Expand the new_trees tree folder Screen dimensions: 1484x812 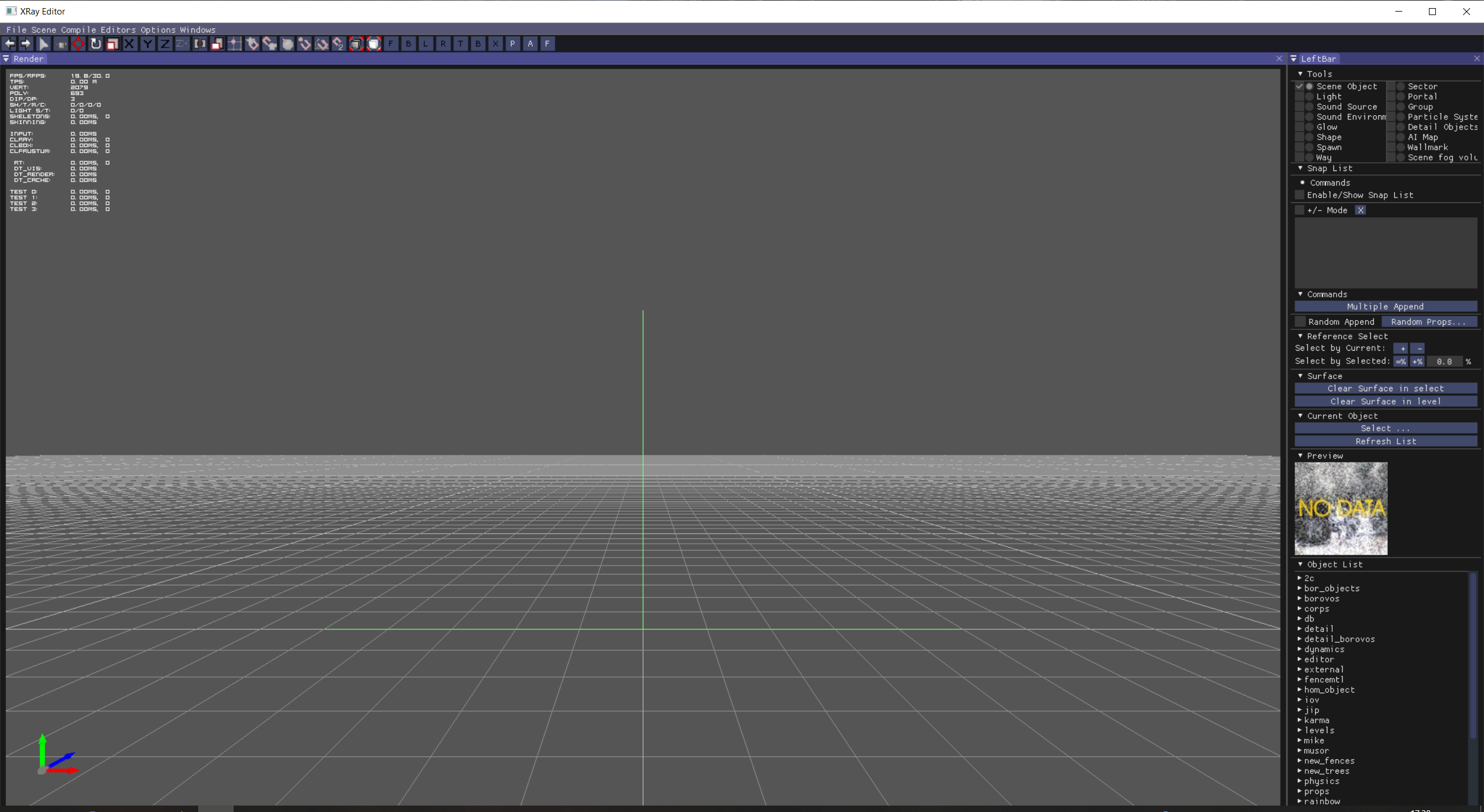point(1300,771)
